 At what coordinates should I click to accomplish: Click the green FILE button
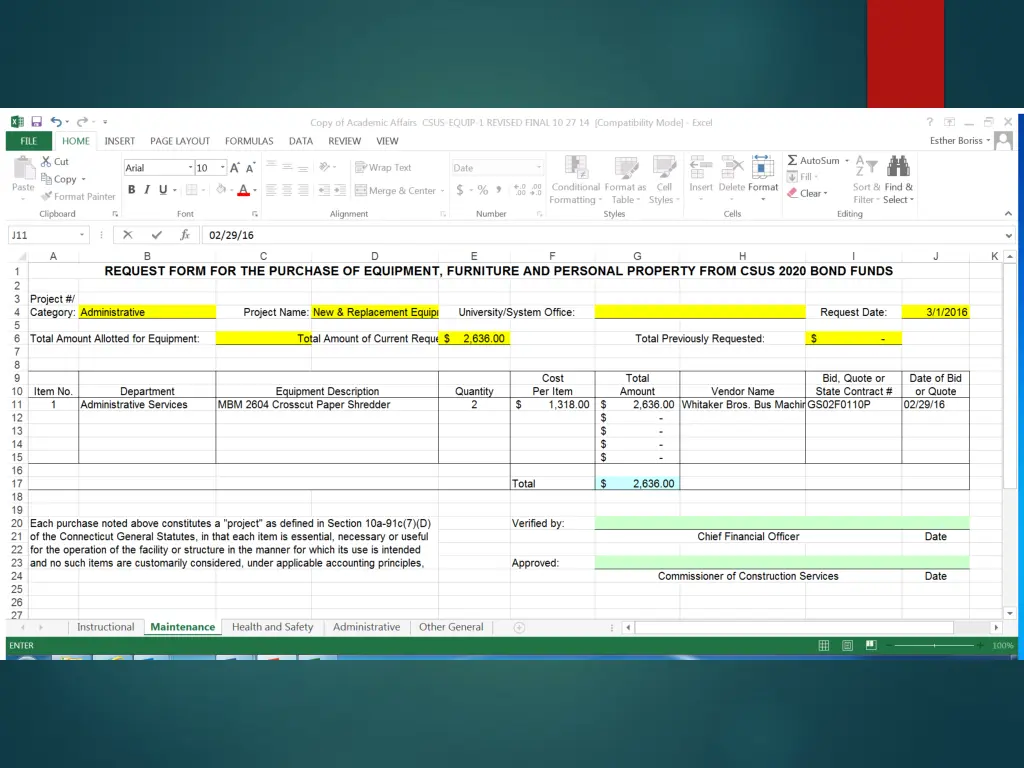tap(28, 141)
